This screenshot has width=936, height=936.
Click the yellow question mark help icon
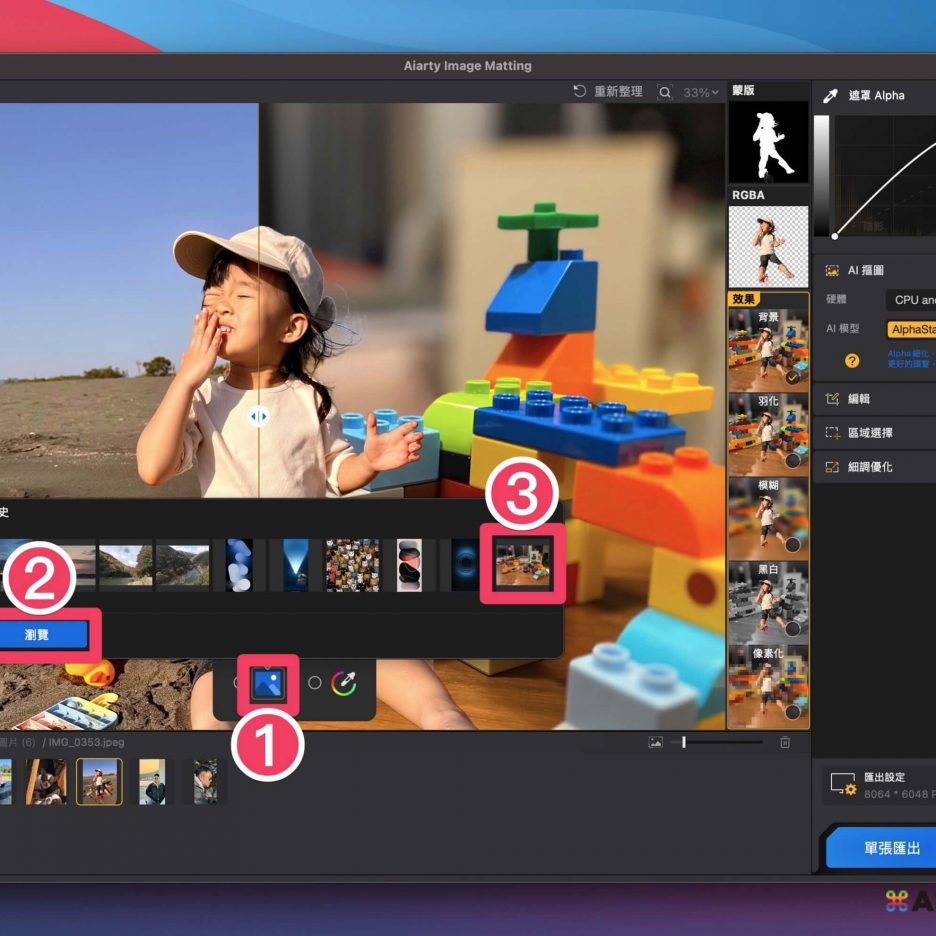[852, 360]
